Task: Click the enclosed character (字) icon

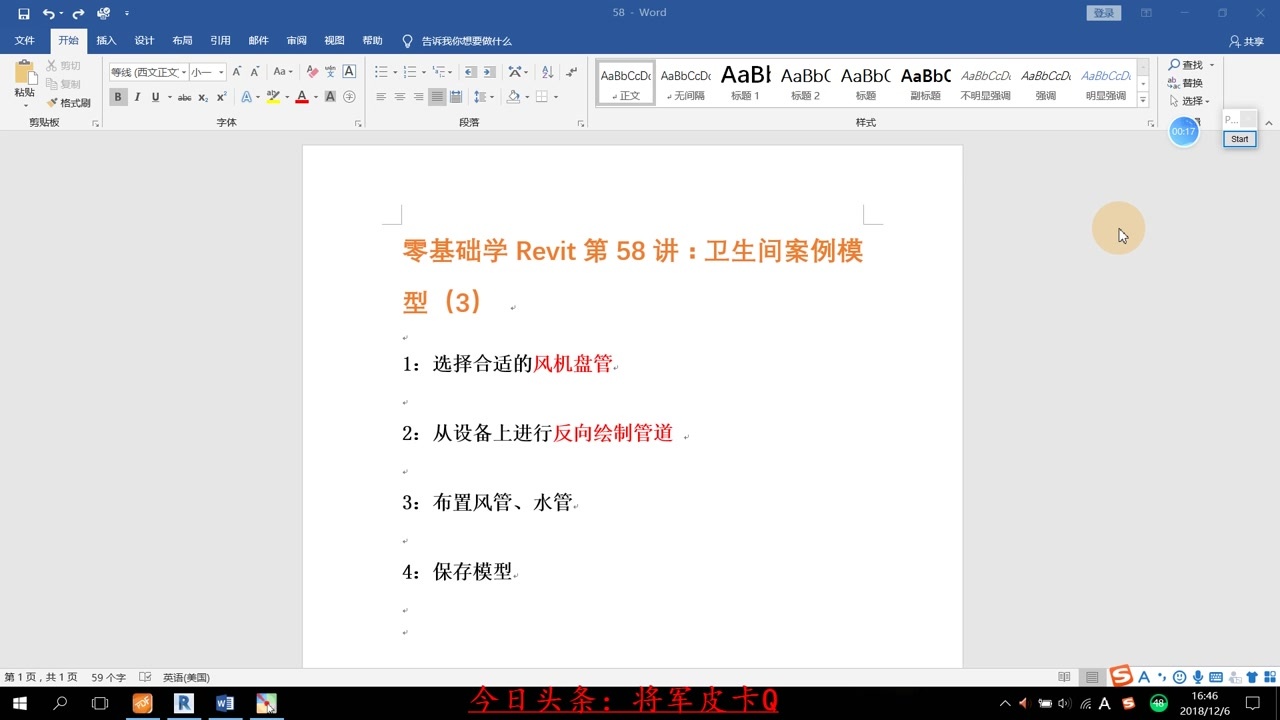Action: [x=349, y=97]
